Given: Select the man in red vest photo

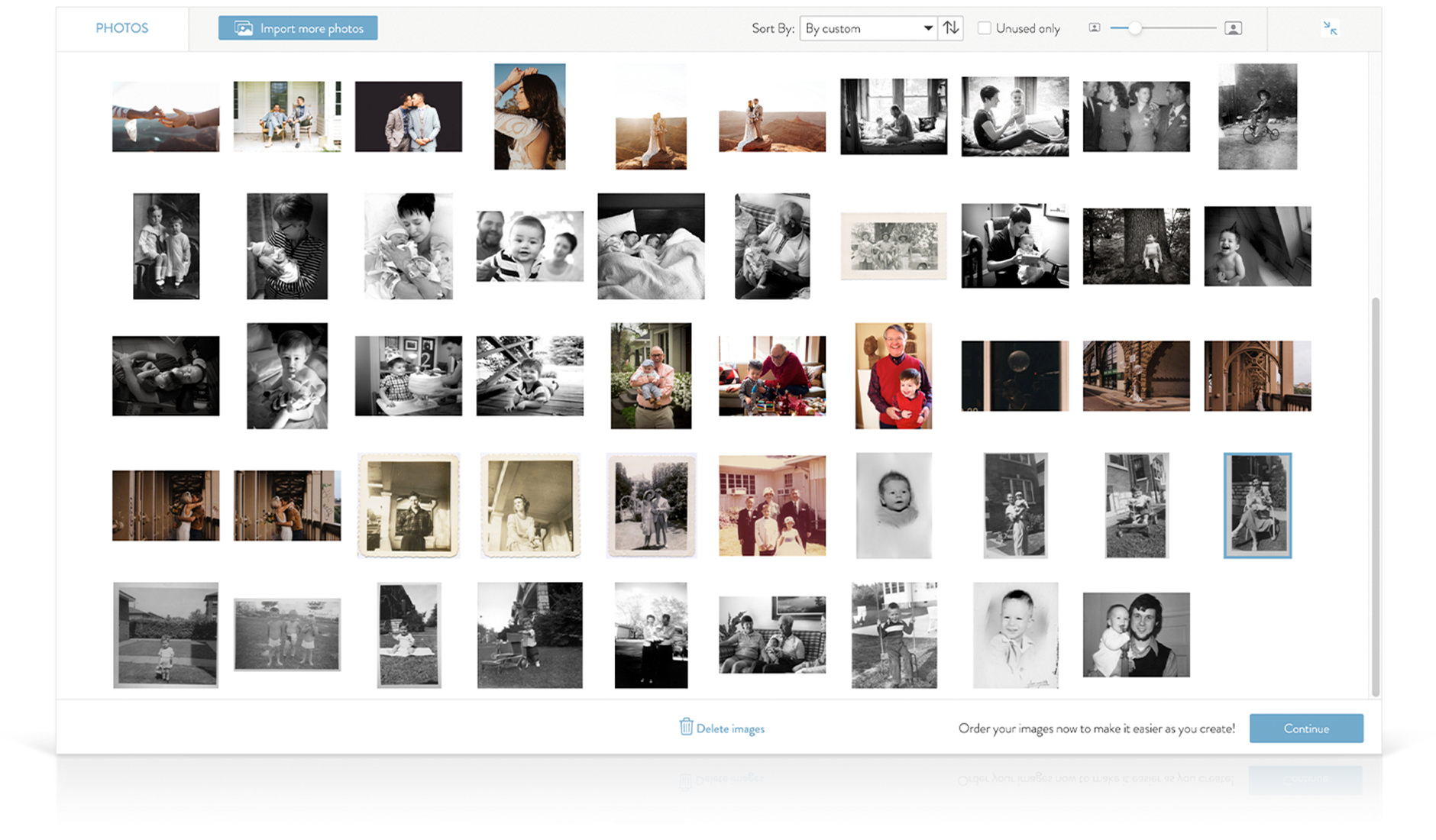Looking at the screenshot, I should (x=893, y=376).
